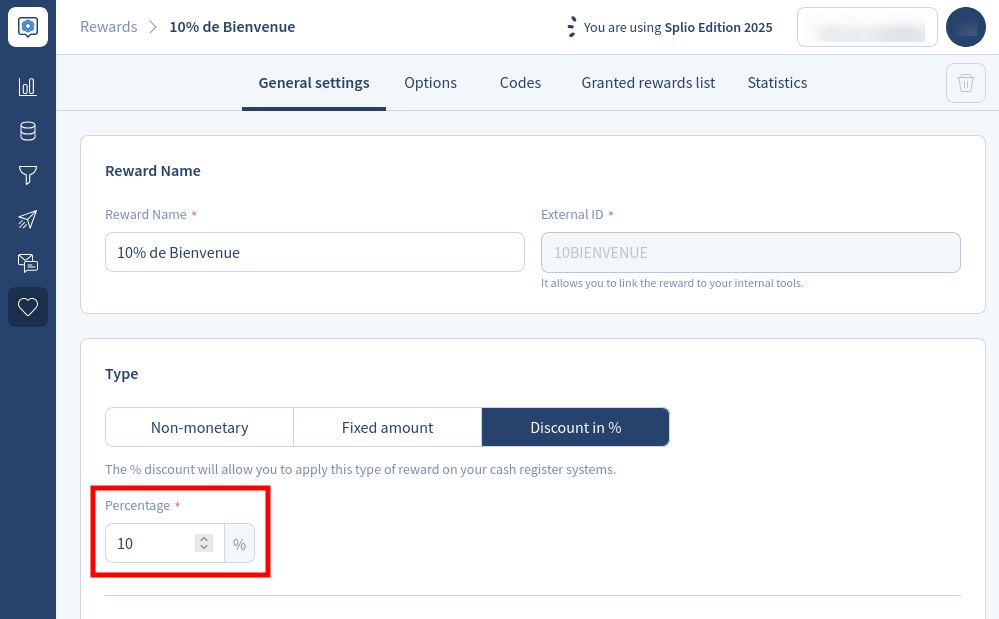999x619 pixels.
Task: Click the funnel filter sidebar icon
Action: click(28, 176)
